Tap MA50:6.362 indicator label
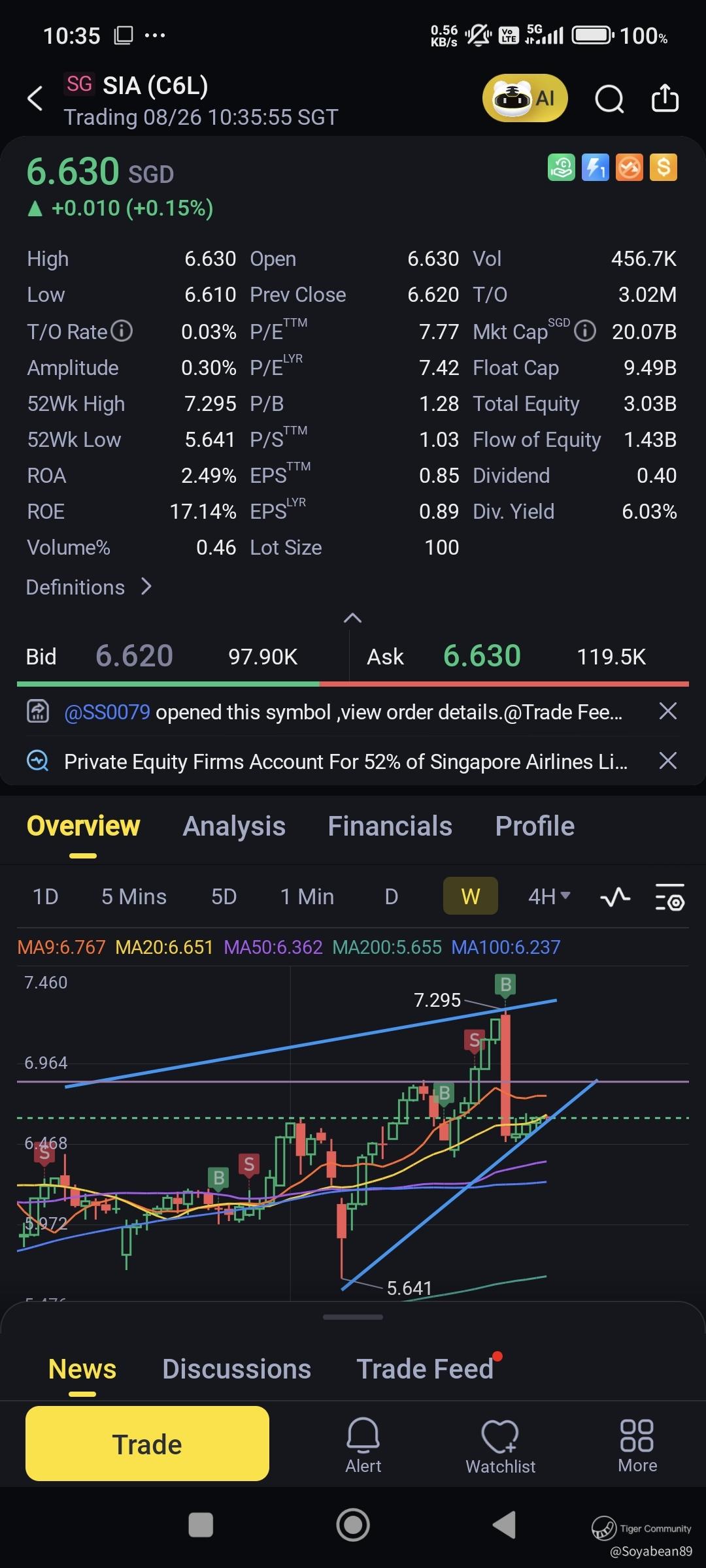Image resolution: width=706 pixels, height=1568 pixels. (x=273, y=947)
